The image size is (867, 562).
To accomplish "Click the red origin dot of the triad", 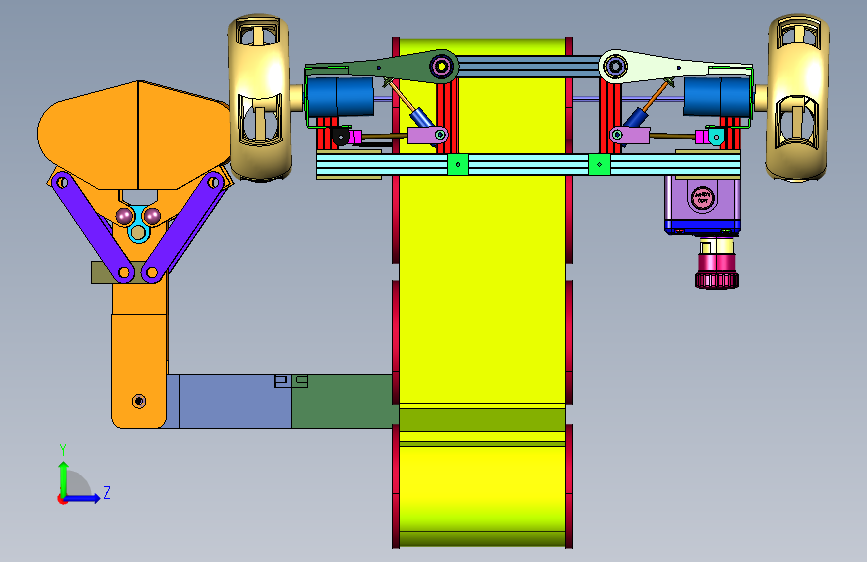I will [62, 499].
